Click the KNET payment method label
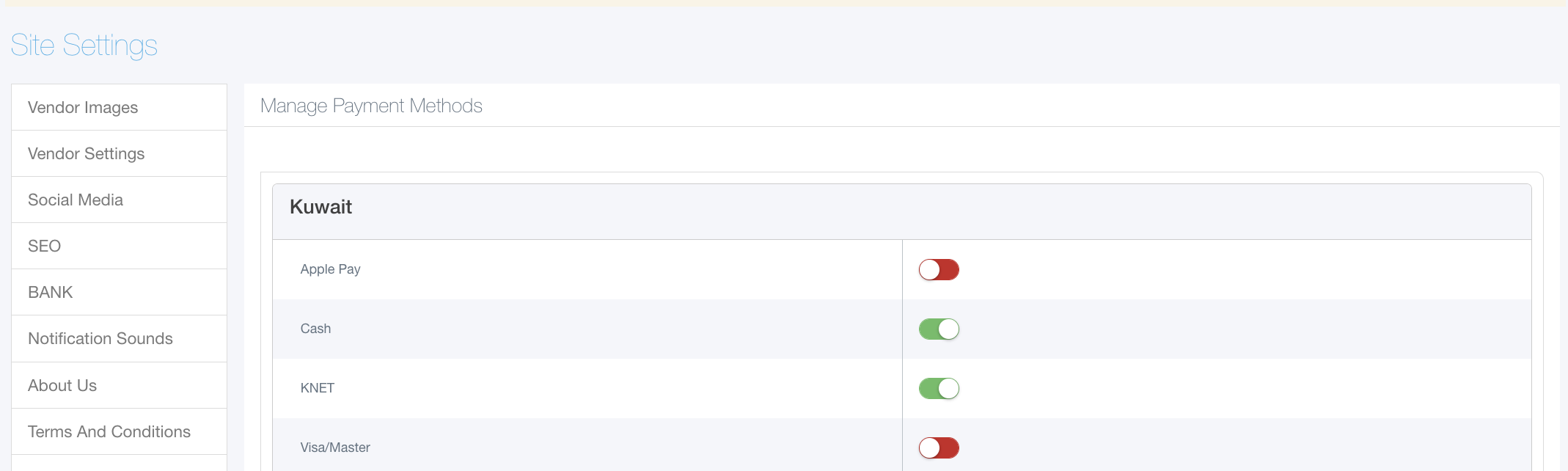The height and width of the screenshot is (471, 1568). tap(318, 389)
